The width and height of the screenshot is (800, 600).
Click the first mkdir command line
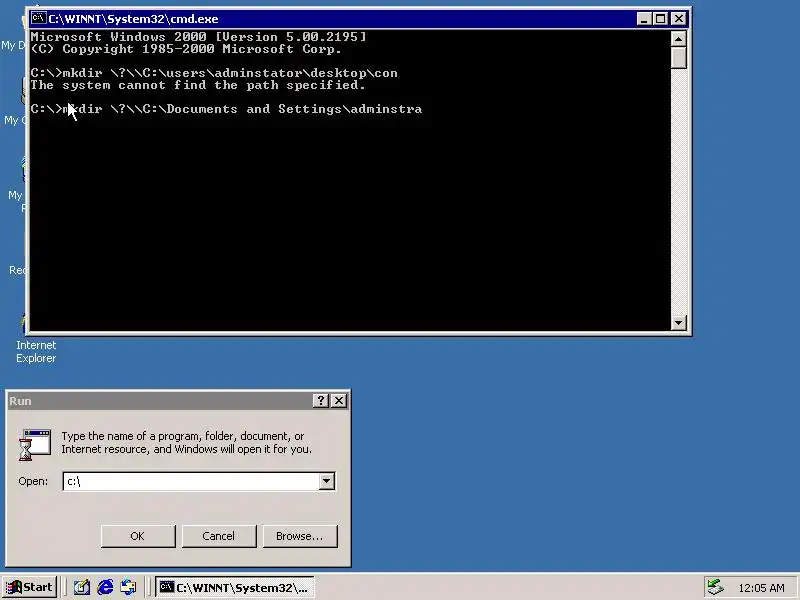click(x=214, y=73)
